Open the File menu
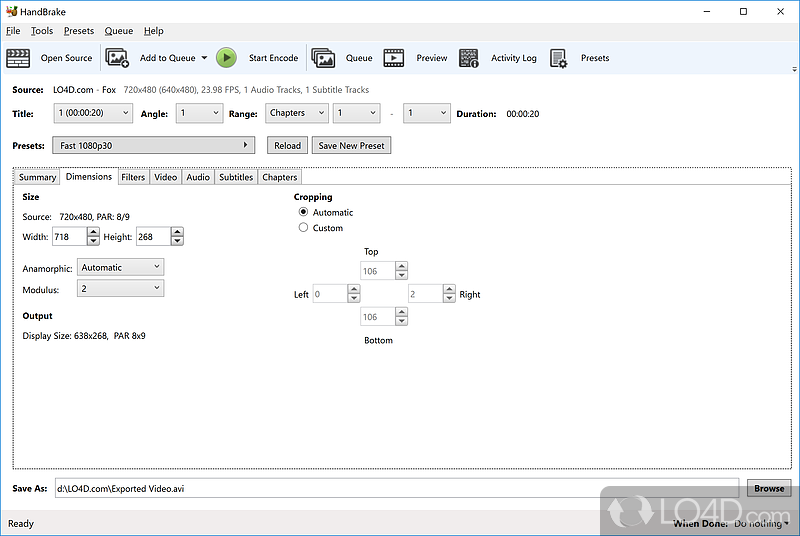800x536 pixels. [x=13, y=31]
